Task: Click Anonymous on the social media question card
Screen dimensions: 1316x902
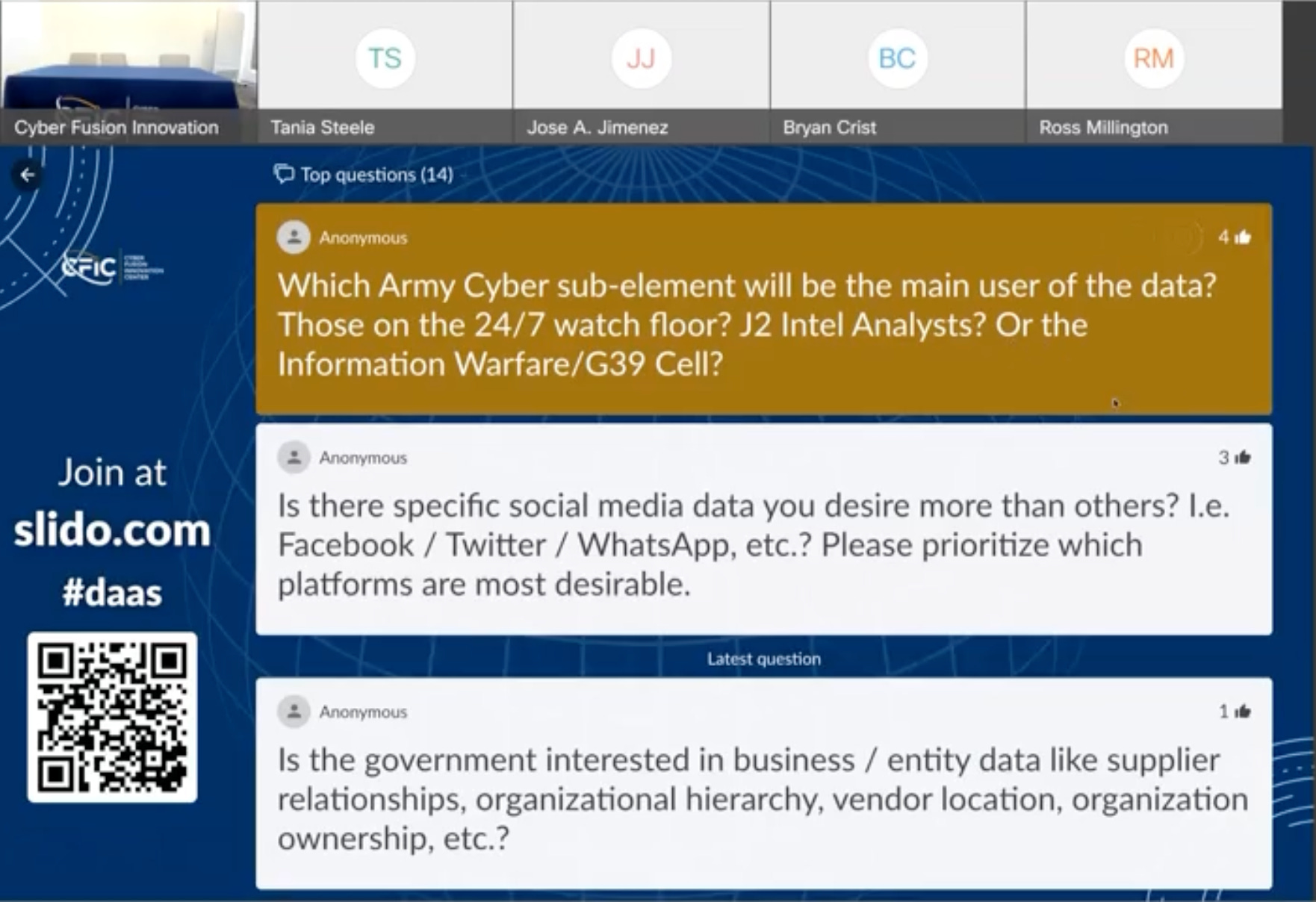Action: coord(364,457)
